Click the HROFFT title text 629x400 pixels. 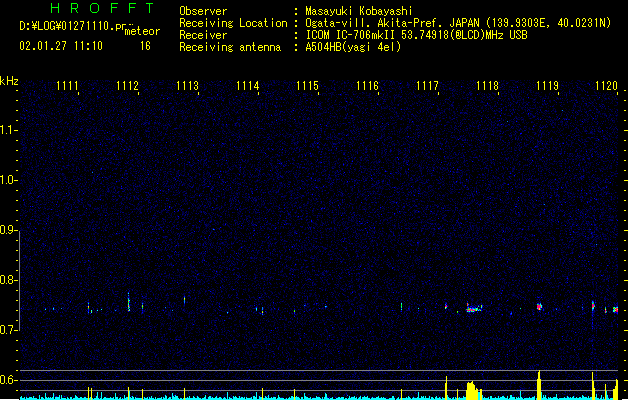click(x=102, y=8)
